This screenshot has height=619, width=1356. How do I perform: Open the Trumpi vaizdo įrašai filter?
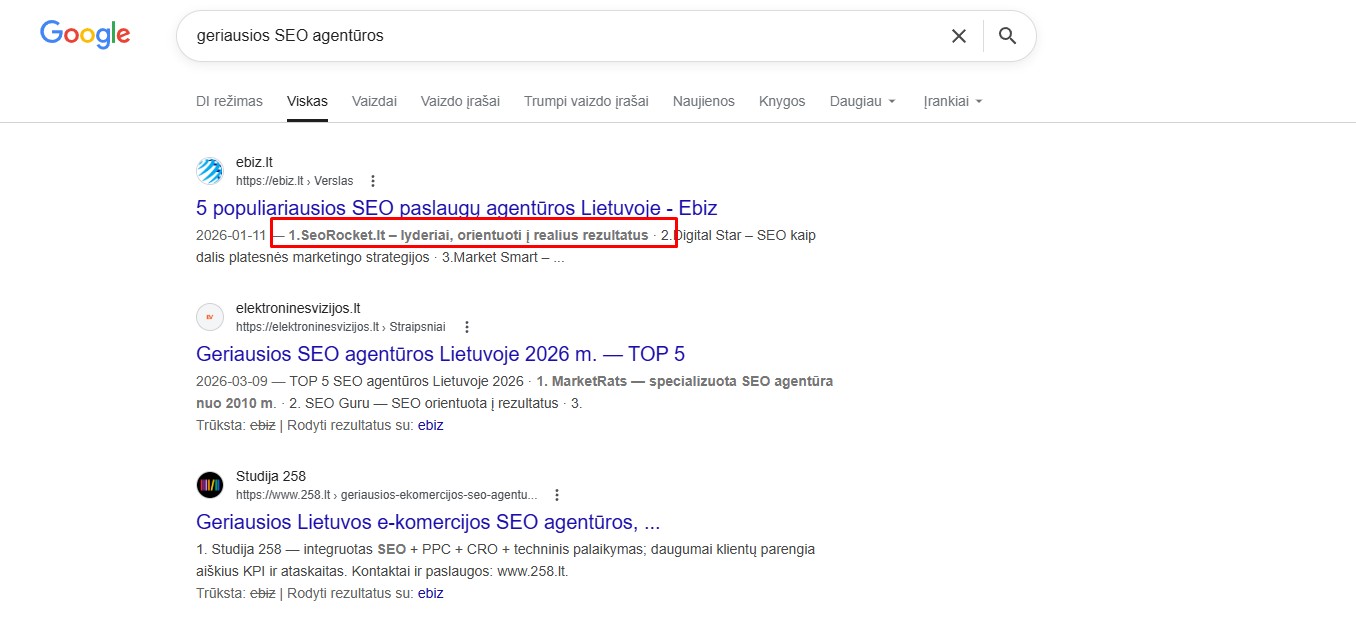coord(586,100)
